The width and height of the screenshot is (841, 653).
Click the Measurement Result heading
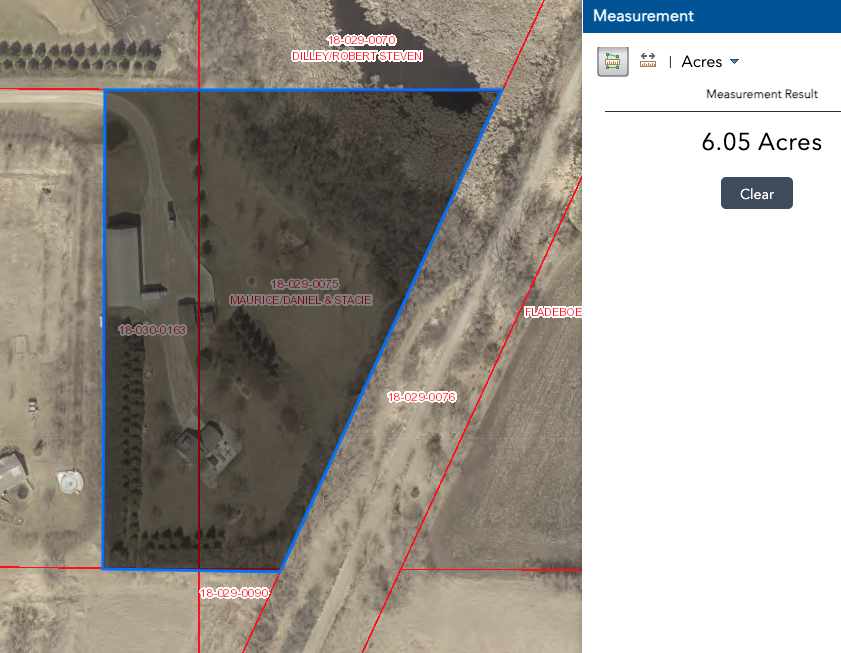click(762, 94)
